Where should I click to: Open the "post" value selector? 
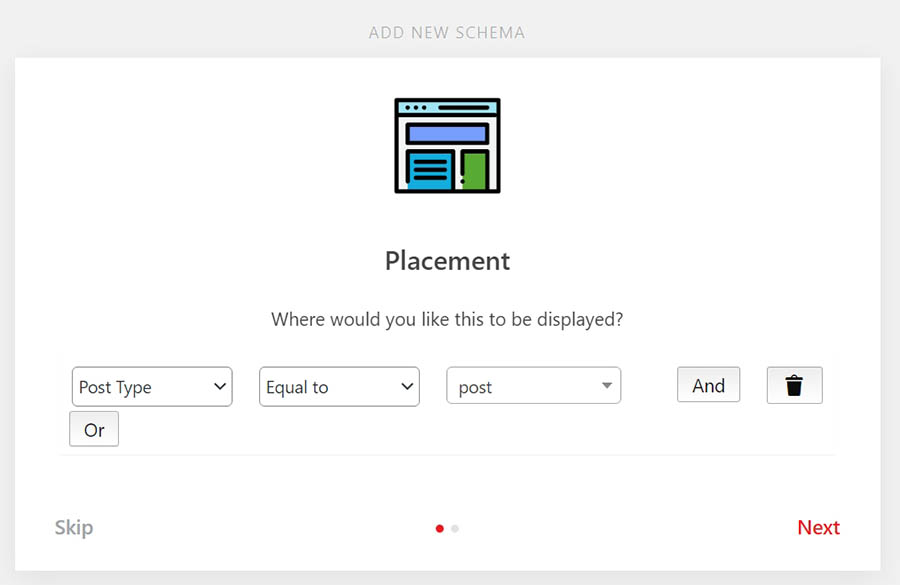coord(533,387)
